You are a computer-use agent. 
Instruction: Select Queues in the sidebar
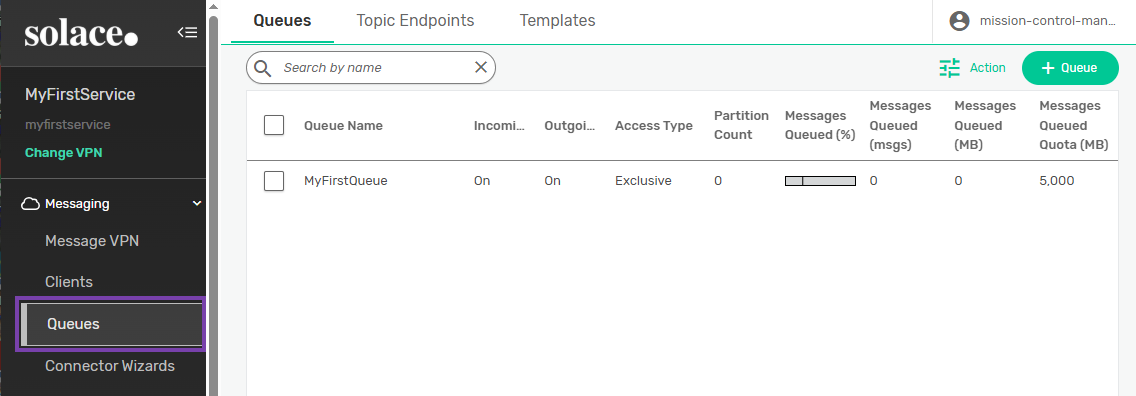tap(112, 324)
